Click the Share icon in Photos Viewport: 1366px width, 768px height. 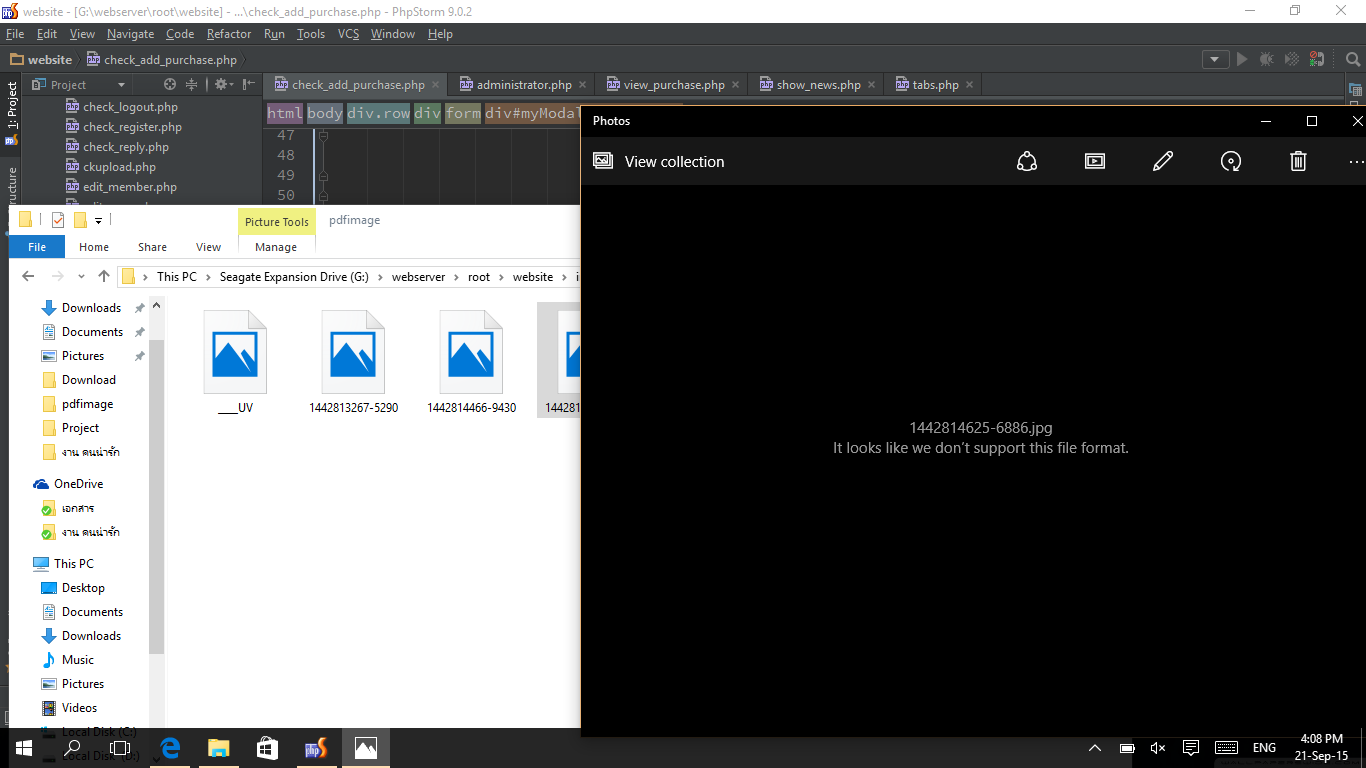coord(1027,161)
